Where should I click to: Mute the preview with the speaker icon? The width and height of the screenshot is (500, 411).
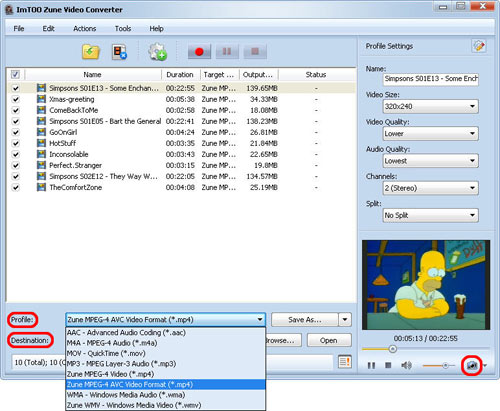click(x=406, y=365)
